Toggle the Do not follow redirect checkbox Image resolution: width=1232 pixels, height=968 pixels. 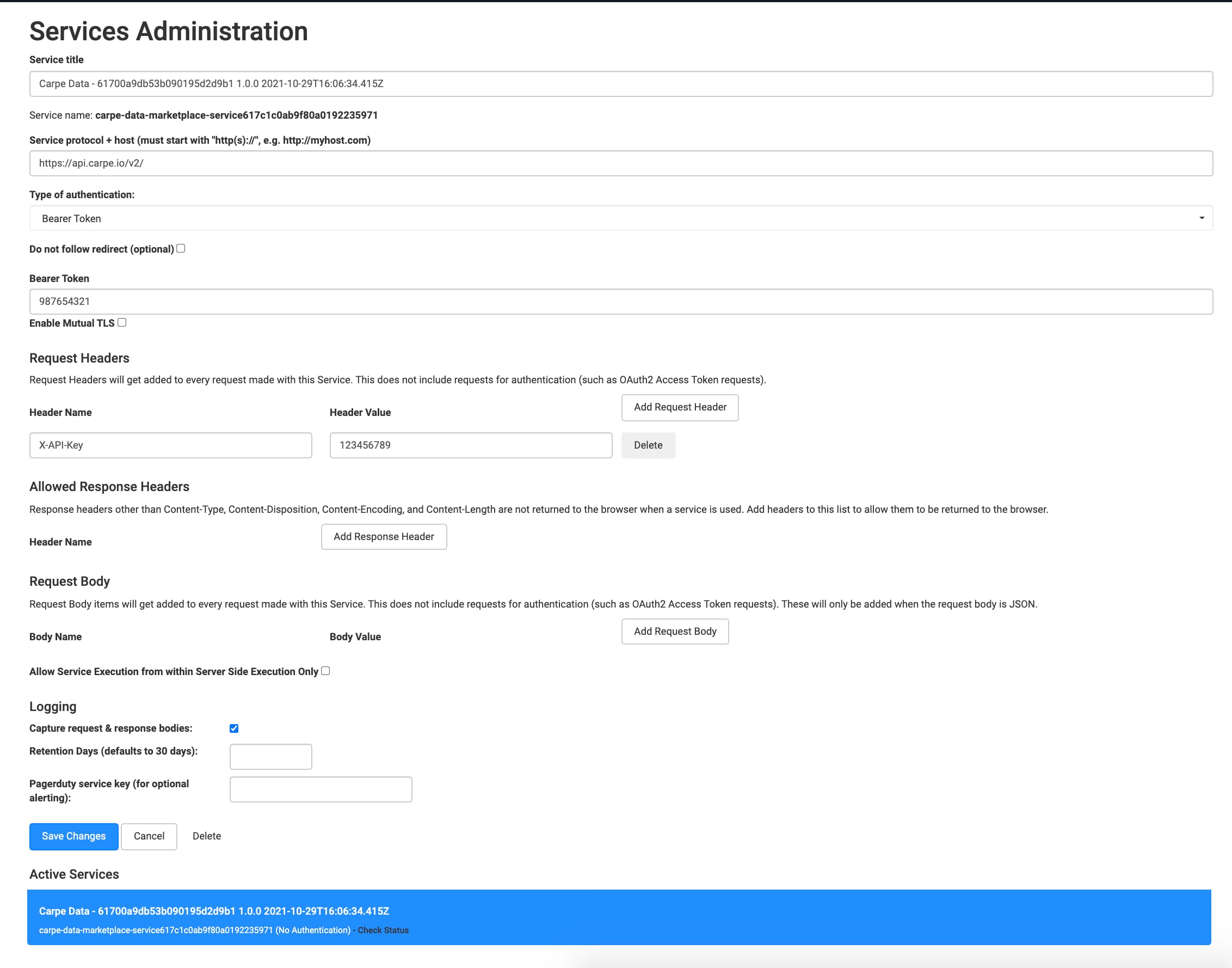coord(181,248)
